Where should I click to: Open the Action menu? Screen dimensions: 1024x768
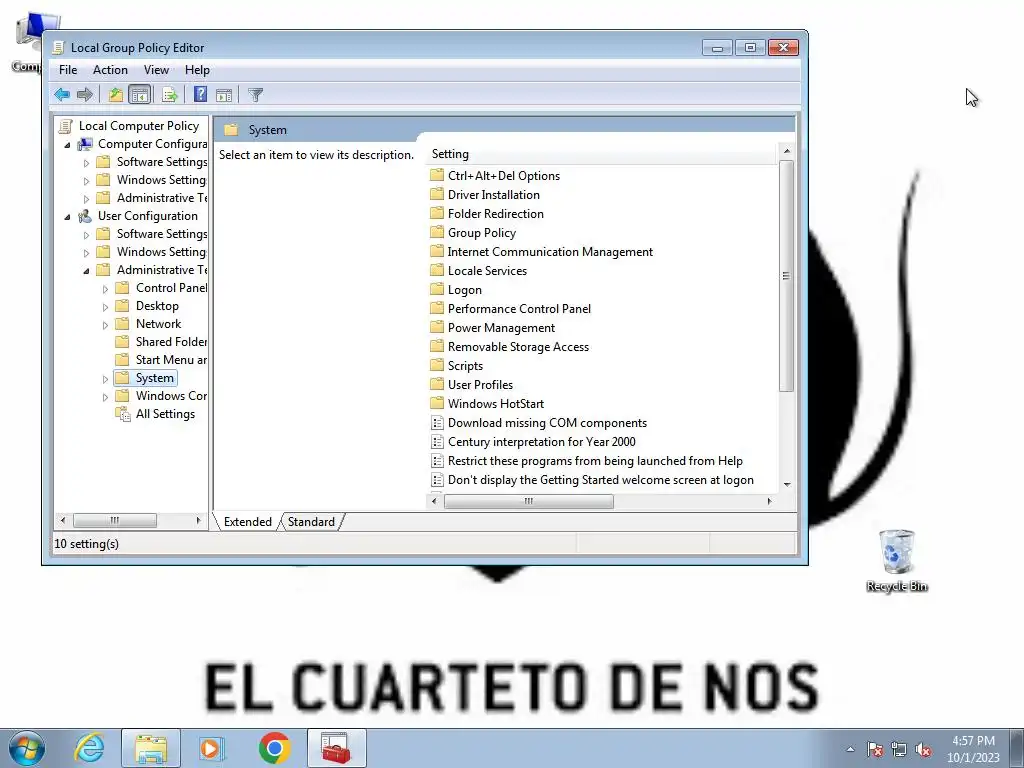tap(110, 70)
